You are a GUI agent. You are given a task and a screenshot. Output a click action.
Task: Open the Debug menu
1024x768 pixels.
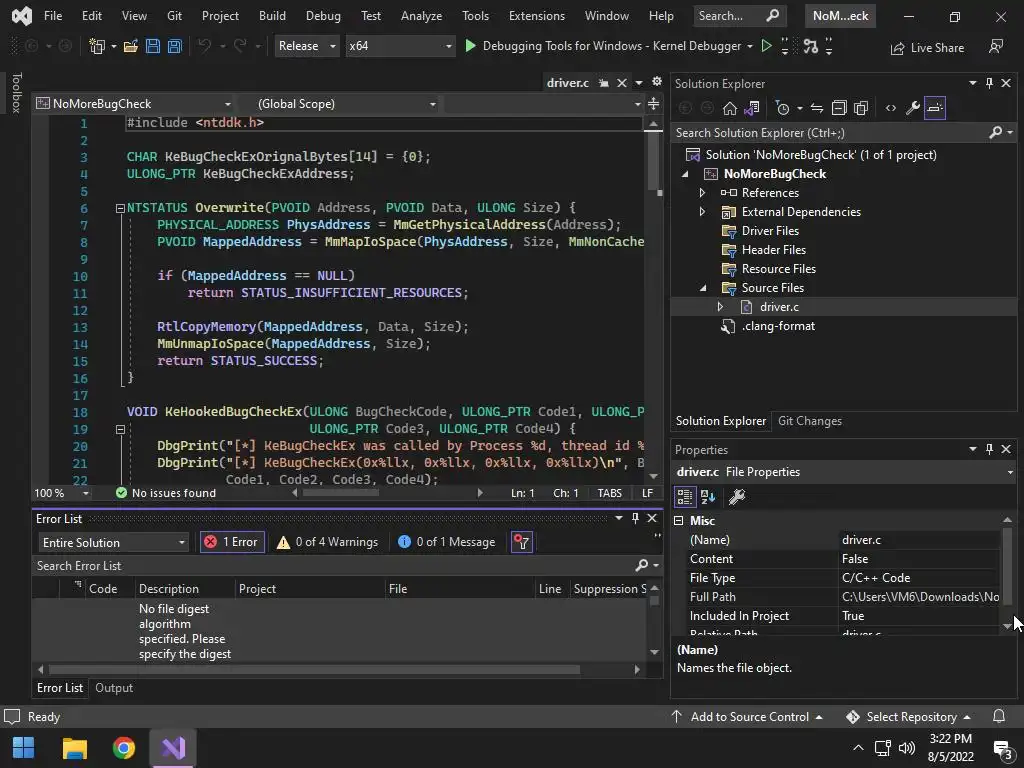click(323, 16)
